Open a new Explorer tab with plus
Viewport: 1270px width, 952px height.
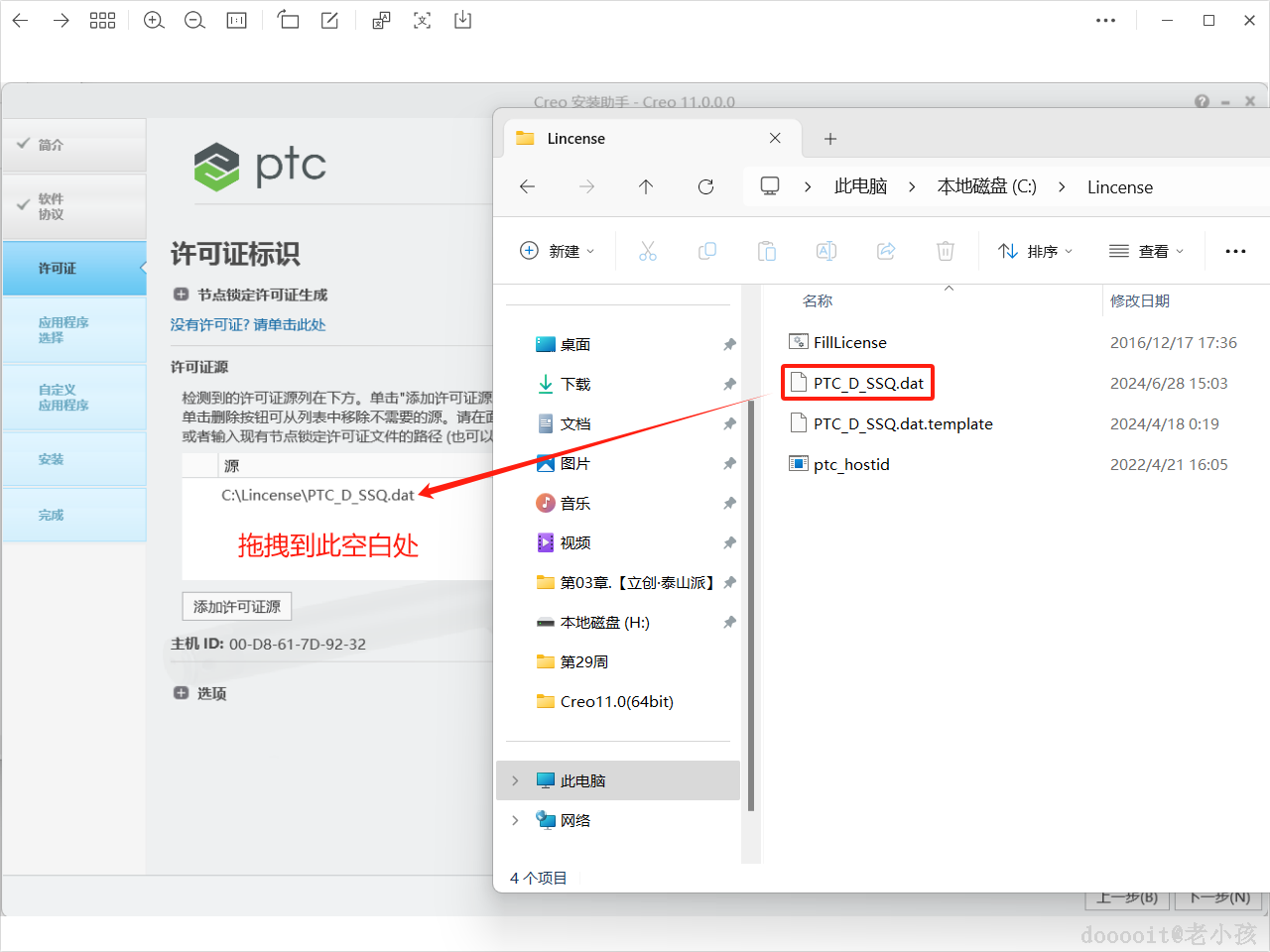pyautogui.click(x=830, y=139)
